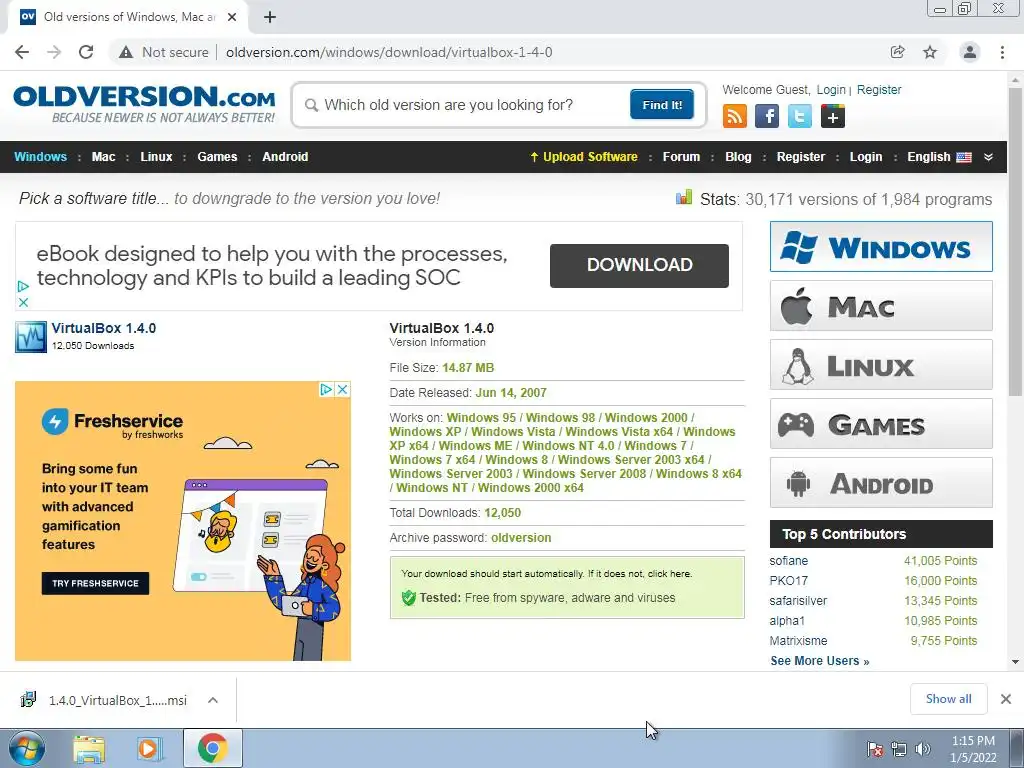Close the Freshservice ad with X icon
Image resolution: width=1024 pixels, height=768 pixels.
342,389
